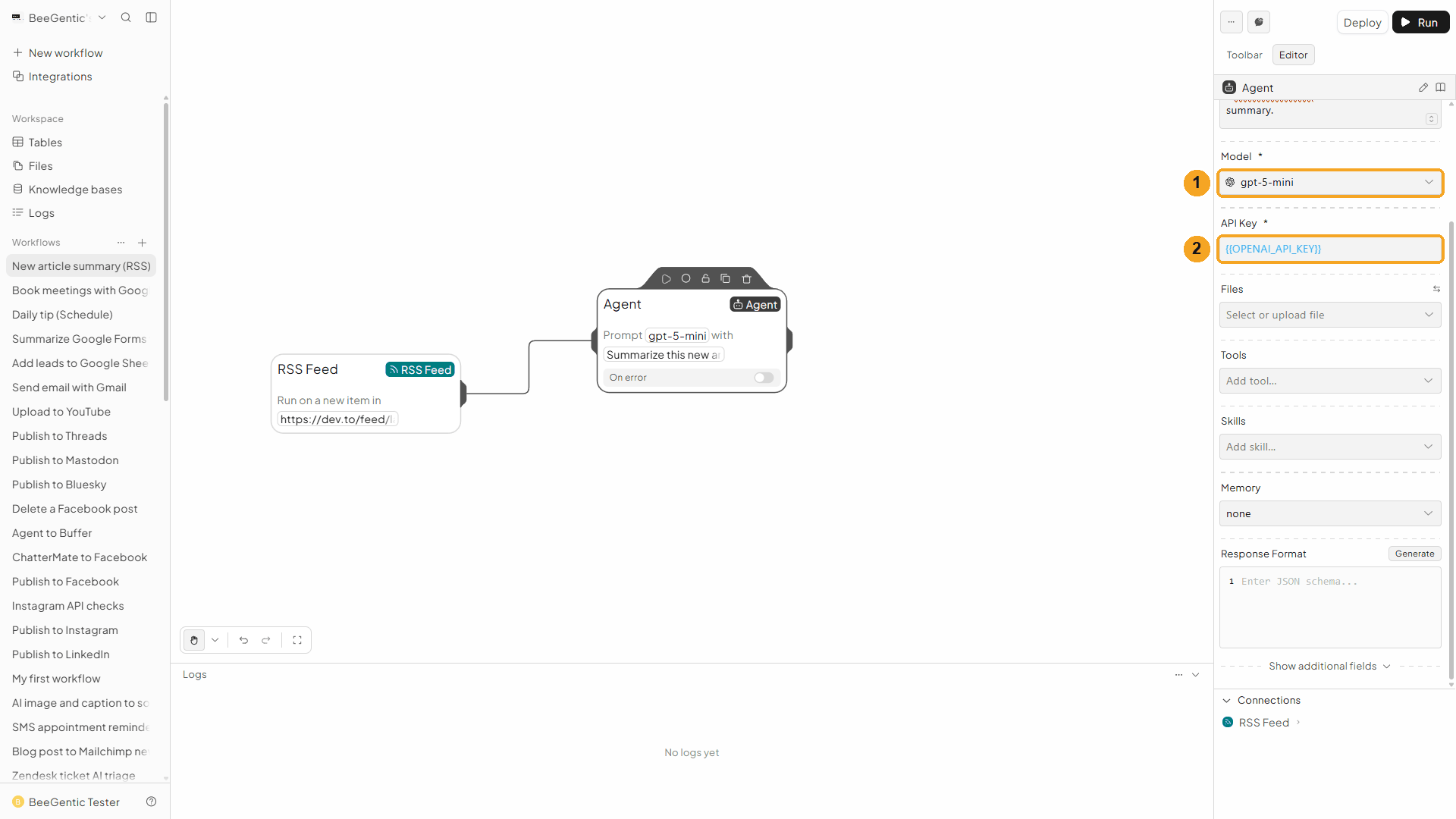Toggle the Files field mode switch icon

point(1436,289)
